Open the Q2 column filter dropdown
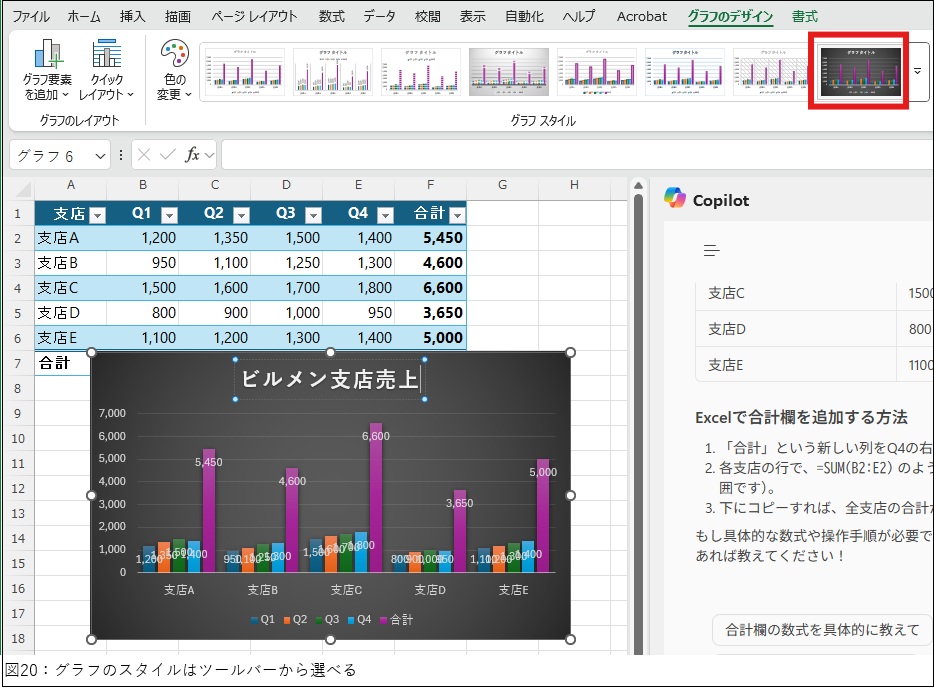 pos(241,215)
